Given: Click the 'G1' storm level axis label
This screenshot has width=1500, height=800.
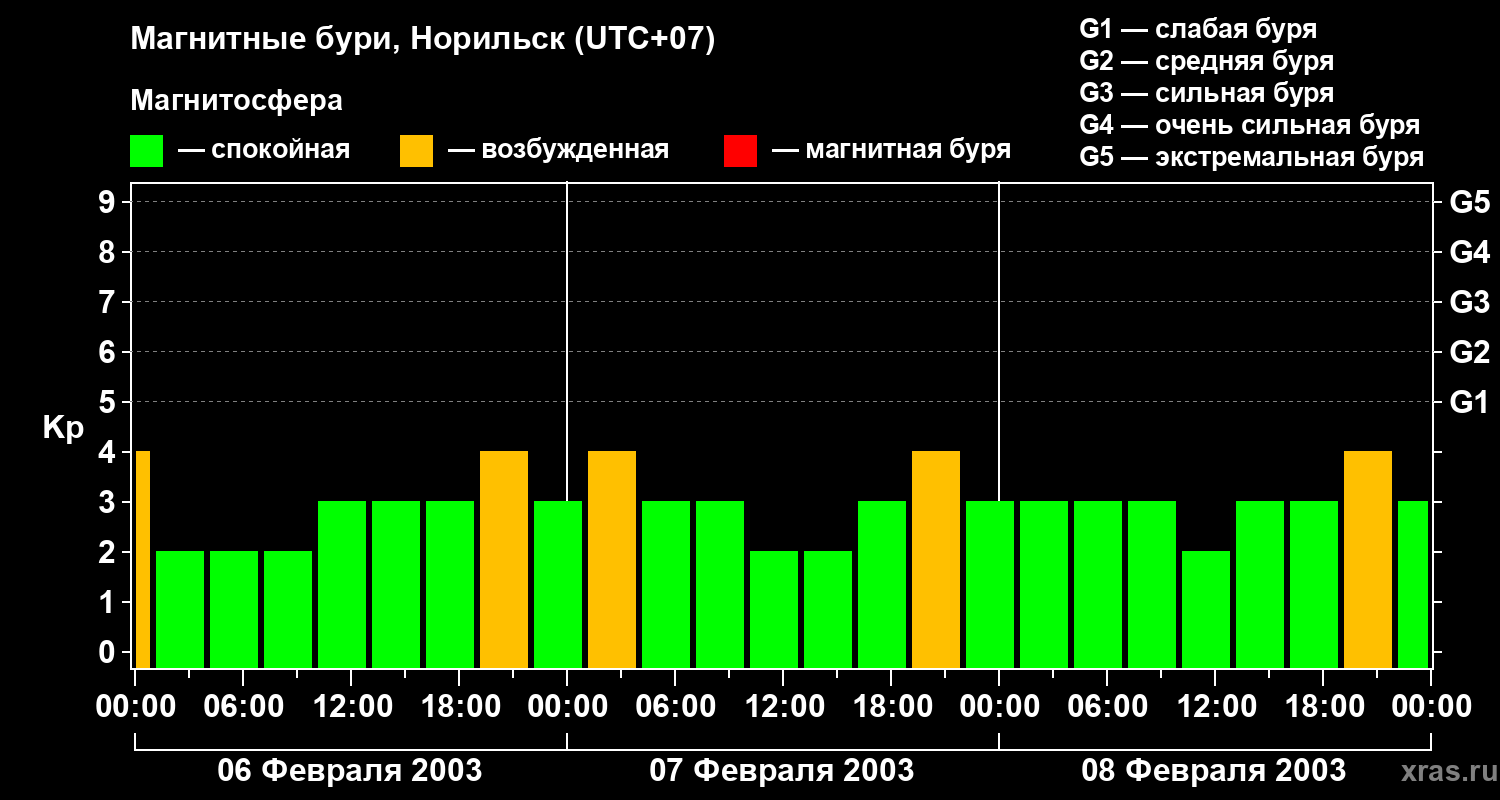Looking at the screenshot, I should [x=1469, y=402].
